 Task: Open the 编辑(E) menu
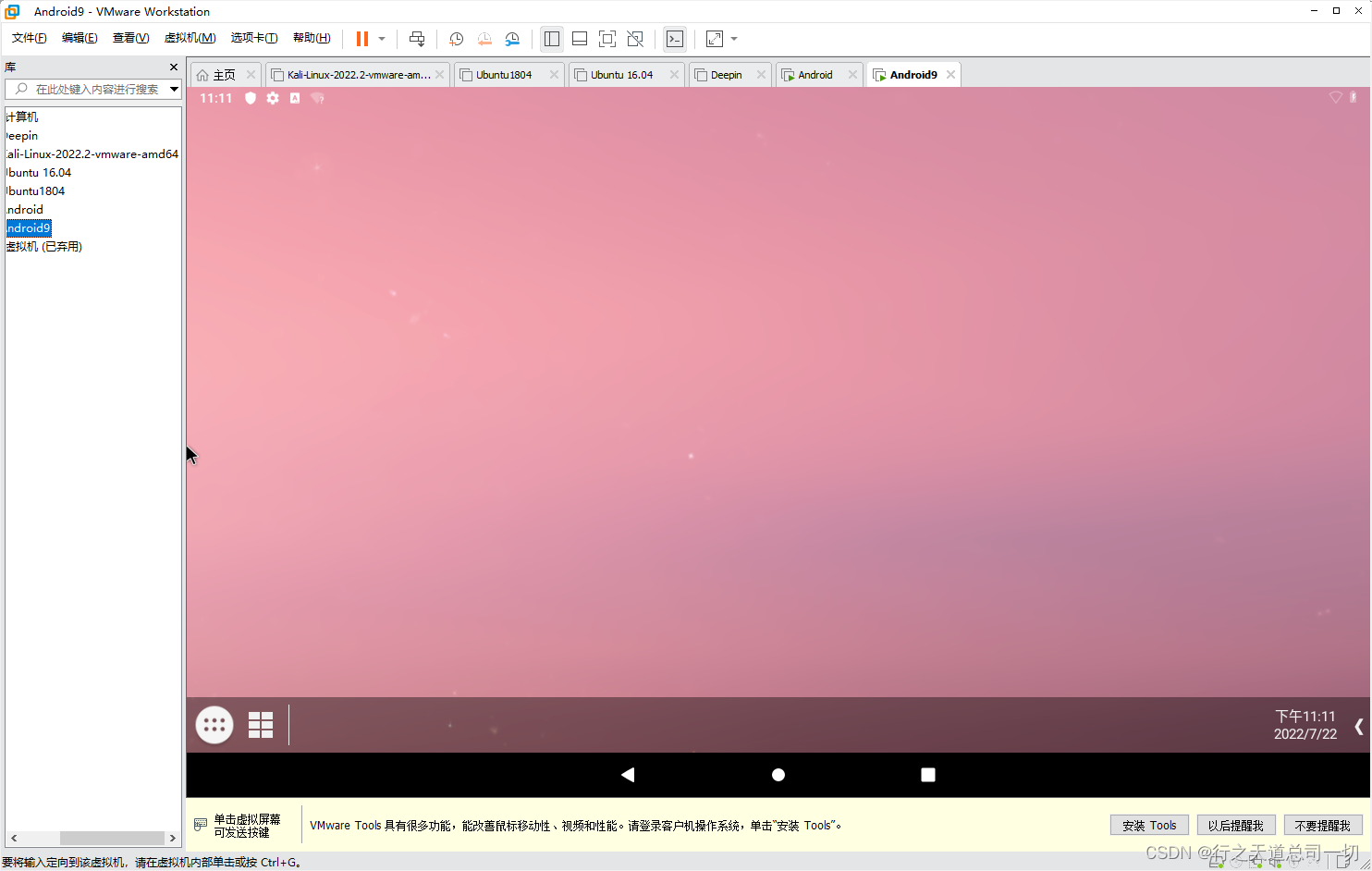coord(80,38)
